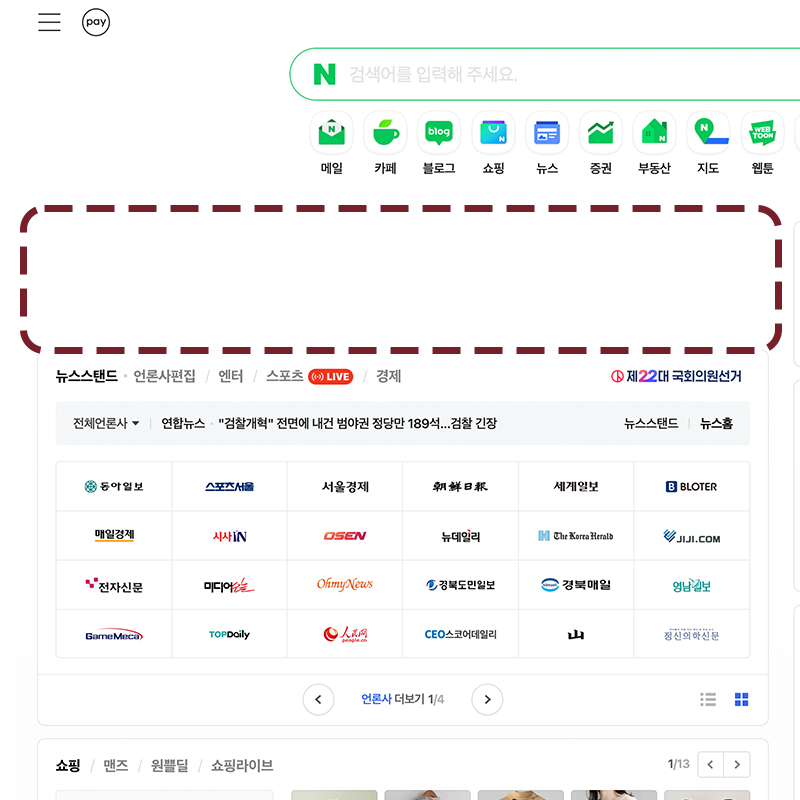Open the 메일 mail shortcut icon

332,133
